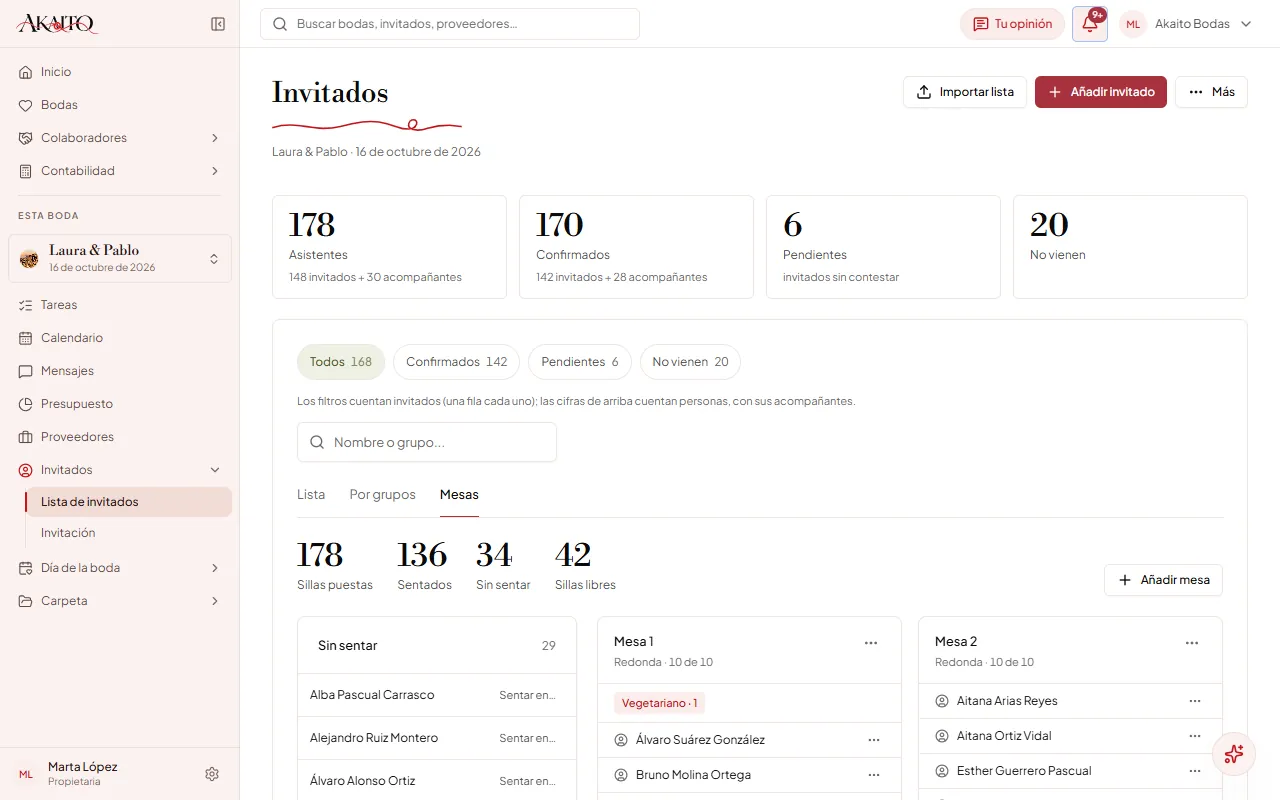Open Mesa 1 options menu
Screen dimensions: 1280x800
pyautogui.click(x=871, y=643)
